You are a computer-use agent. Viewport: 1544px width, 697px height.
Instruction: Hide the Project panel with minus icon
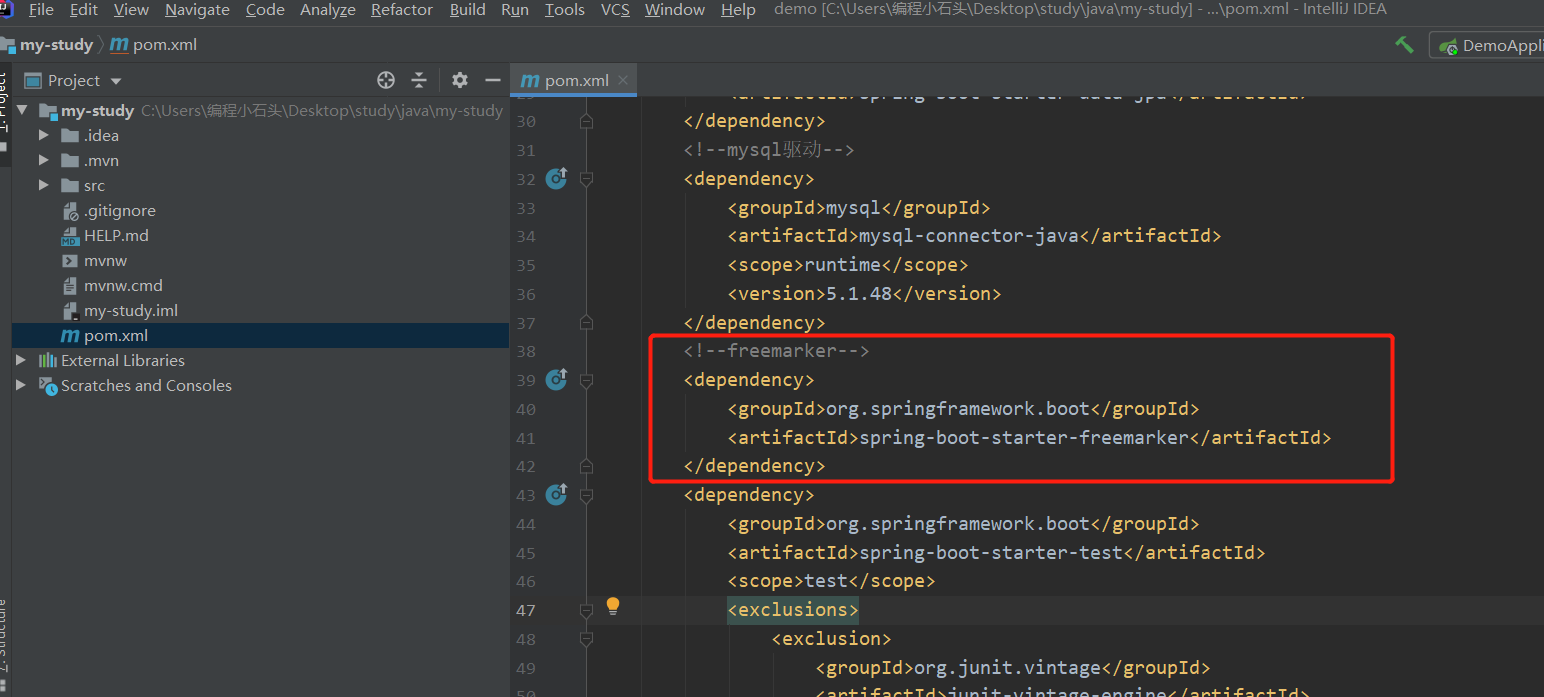pyautogui.click(x=492, y=80)
